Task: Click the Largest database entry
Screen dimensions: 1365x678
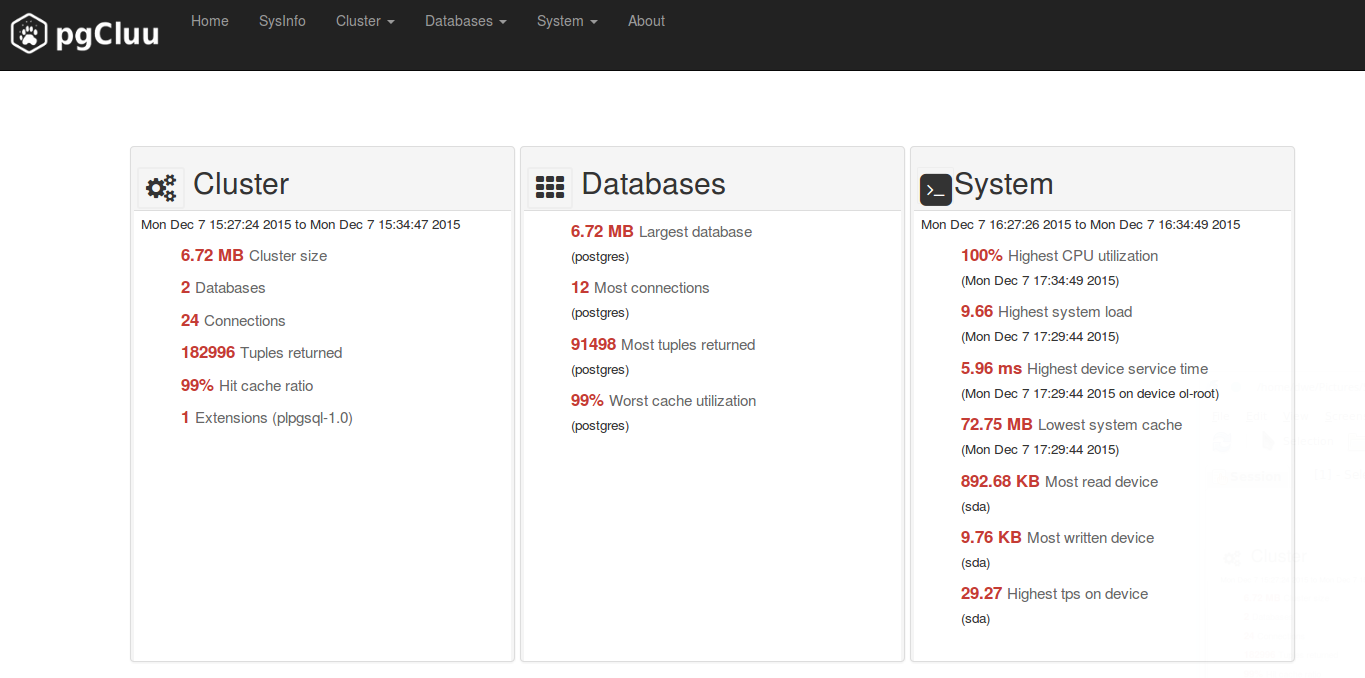Action: [661, 232]
